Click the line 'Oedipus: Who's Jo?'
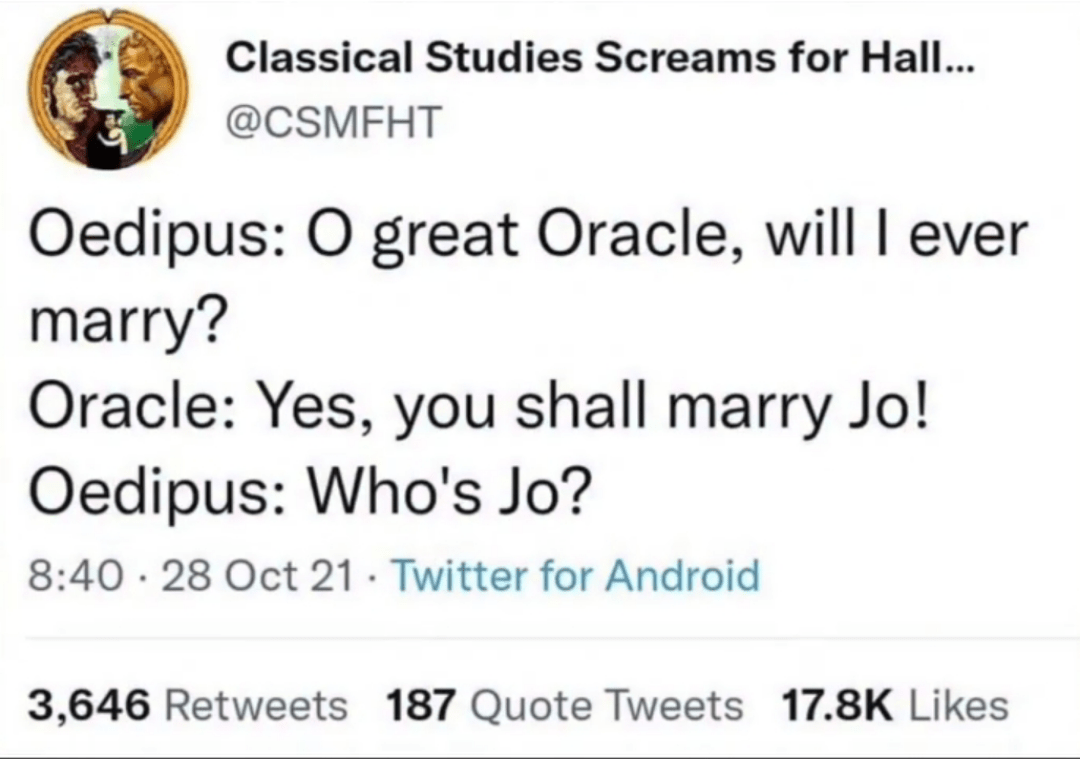The height and width of the screenshot is (759, 1080). click(x=310, y=492)
